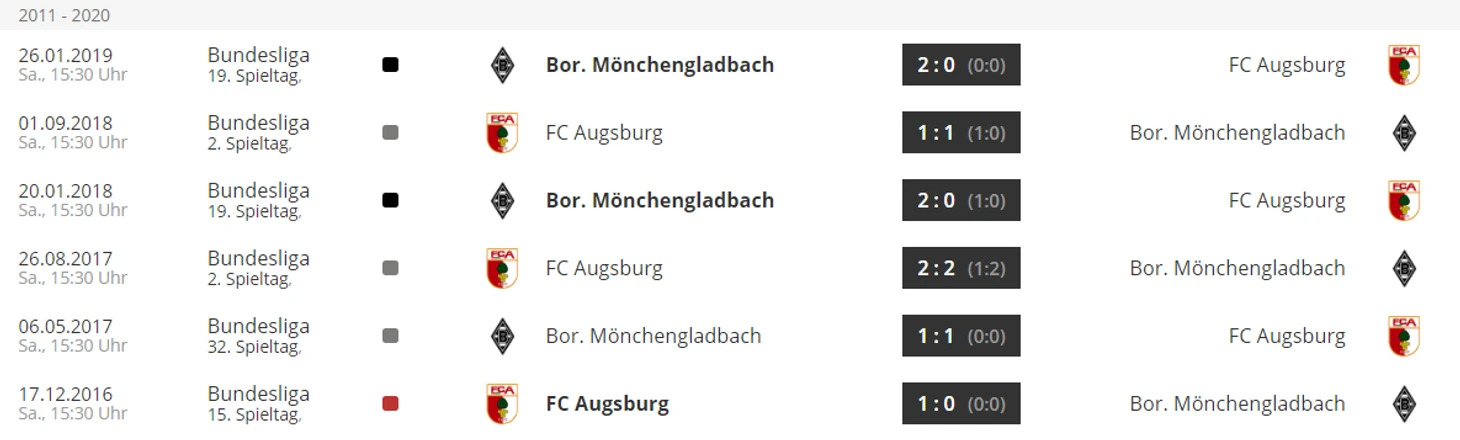Click FC Augsburg crest in 26.01.2019 row
This screenshot has height=440, width=1460.
1404,65
